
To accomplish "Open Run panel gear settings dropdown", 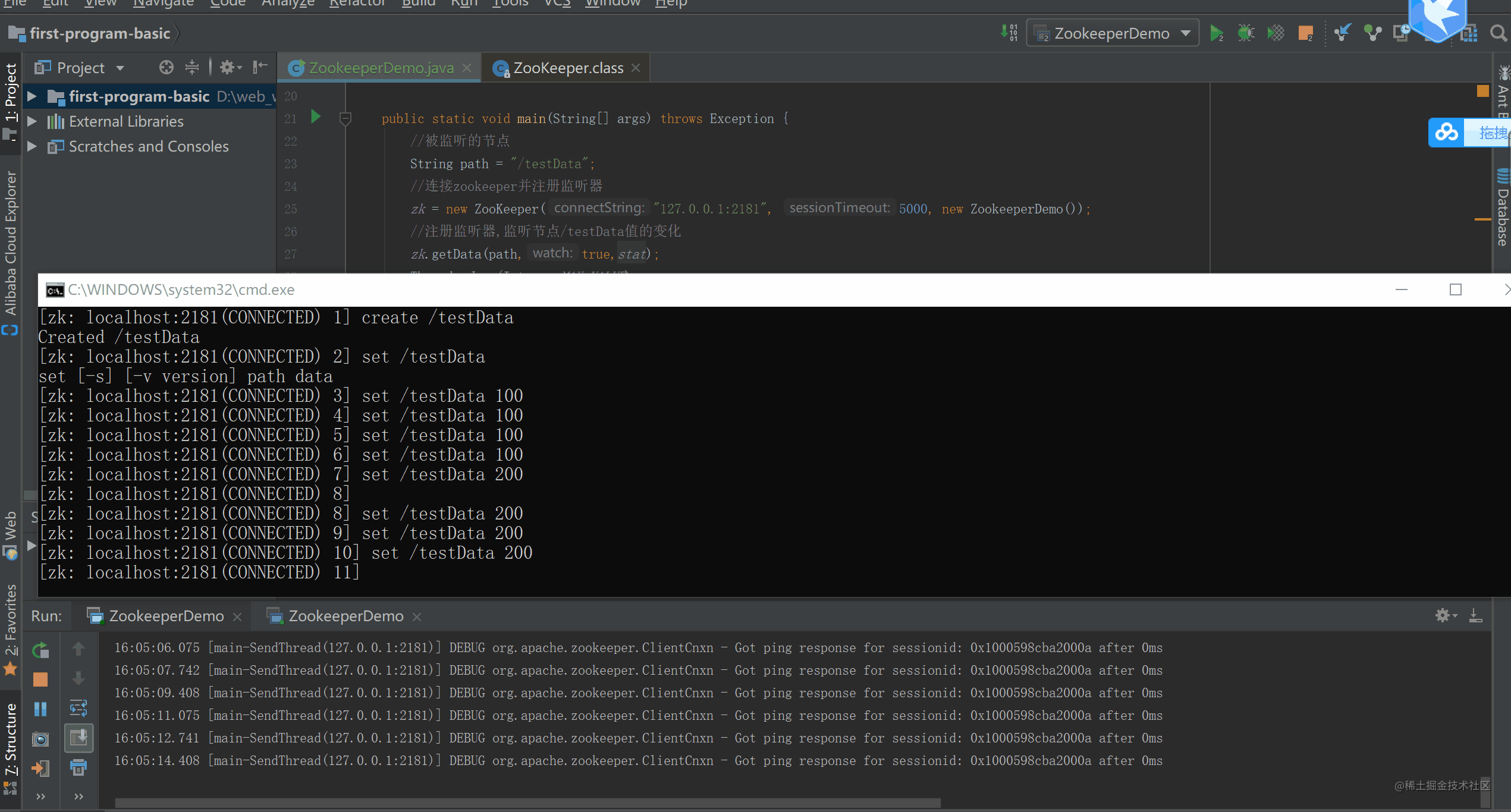I will coord(1446,615).
